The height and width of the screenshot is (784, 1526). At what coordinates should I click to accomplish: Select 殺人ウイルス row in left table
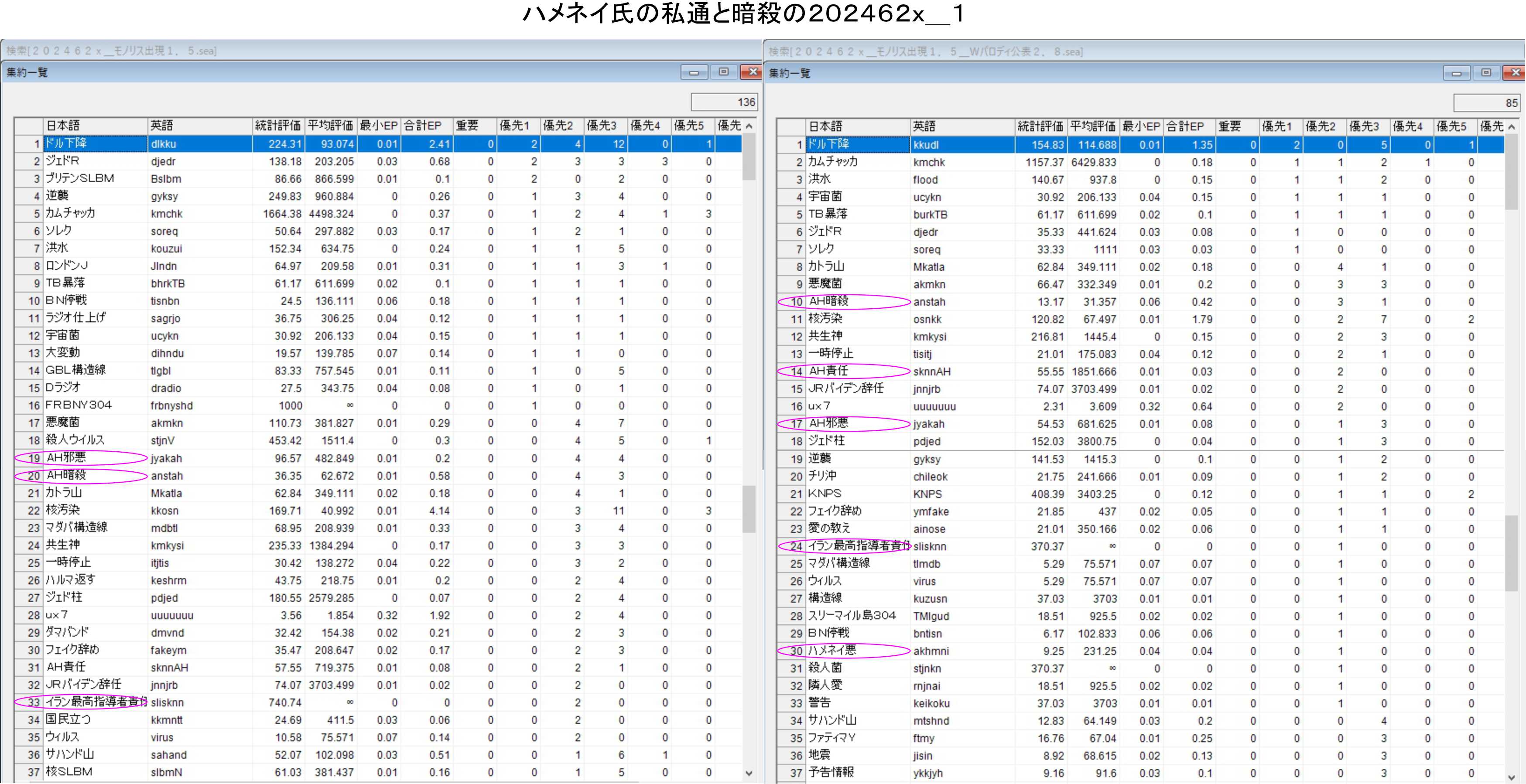[x=378, y=440]
